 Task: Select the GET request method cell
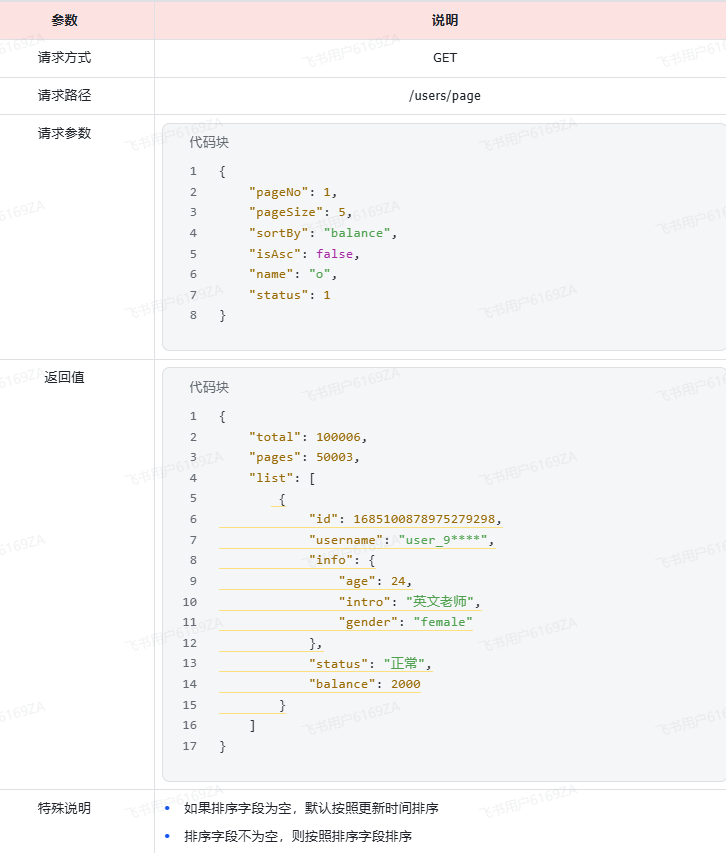(444, 58)
